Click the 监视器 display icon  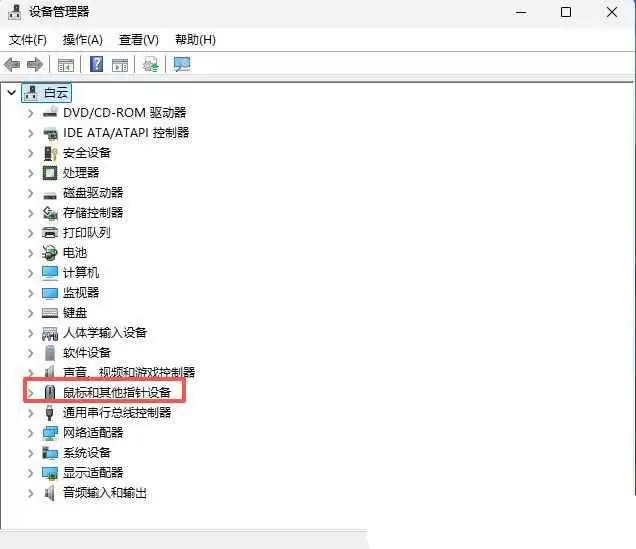coord(50,293)
